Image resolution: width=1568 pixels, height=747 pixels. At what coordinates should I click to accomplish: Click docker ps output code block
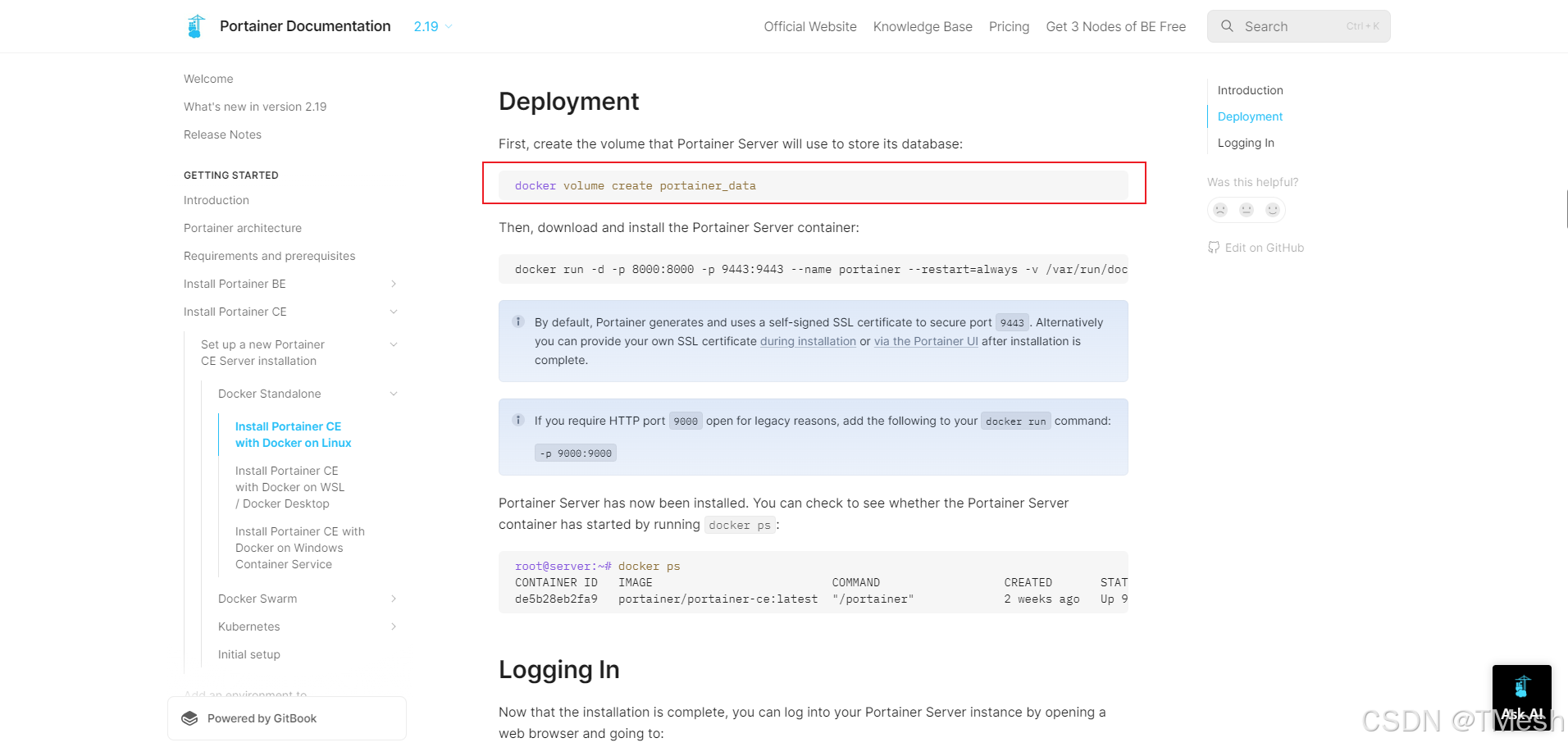point(814,582)
